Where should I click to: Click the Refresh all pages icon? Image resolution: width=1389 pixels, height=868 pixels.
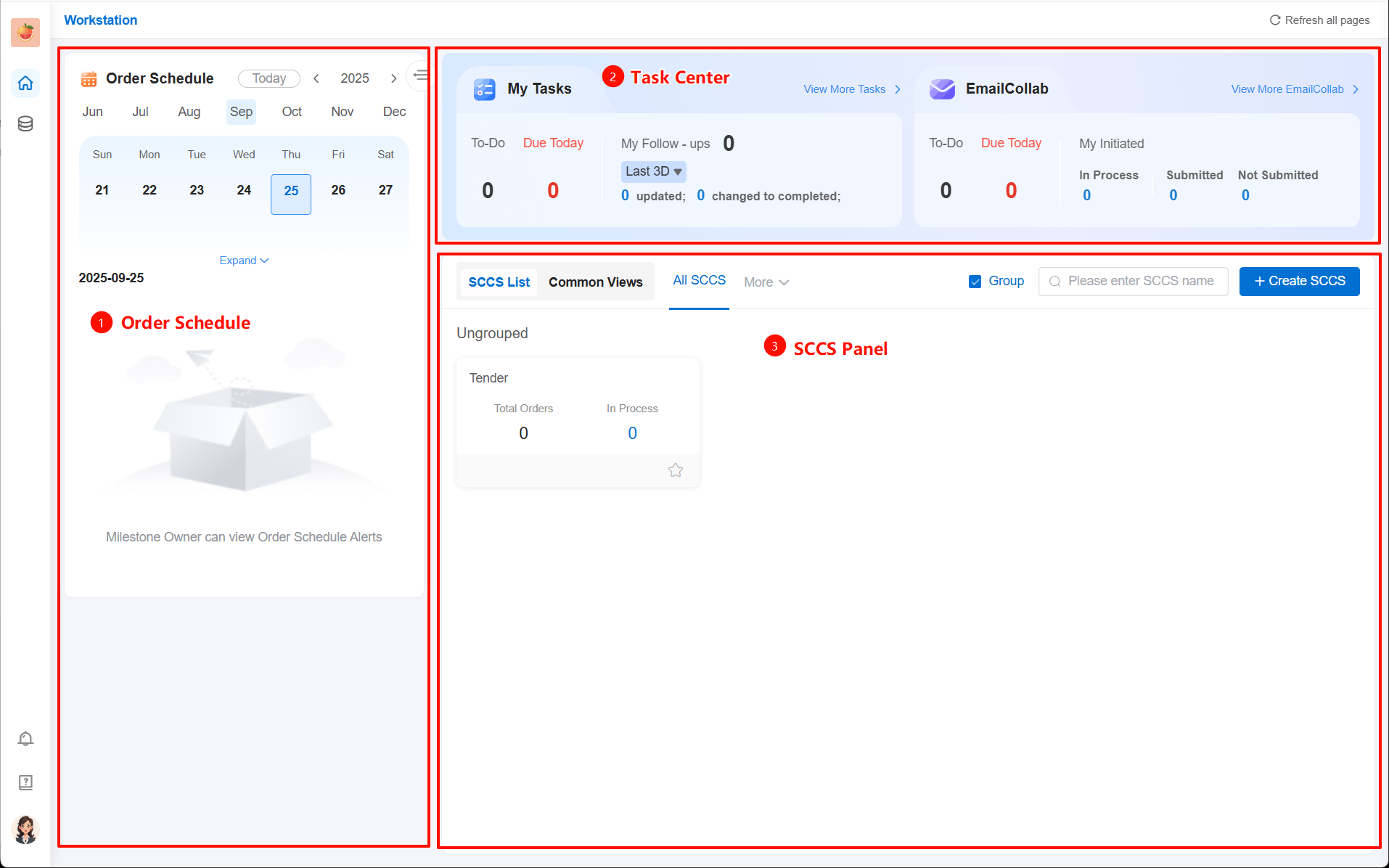(x=1274, y=20)
